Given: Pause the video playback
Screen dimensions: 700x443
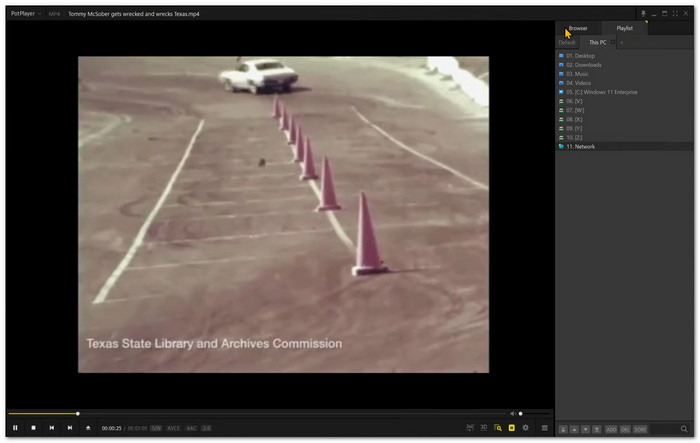Looking at the screenshot, I should pos(15,428).
